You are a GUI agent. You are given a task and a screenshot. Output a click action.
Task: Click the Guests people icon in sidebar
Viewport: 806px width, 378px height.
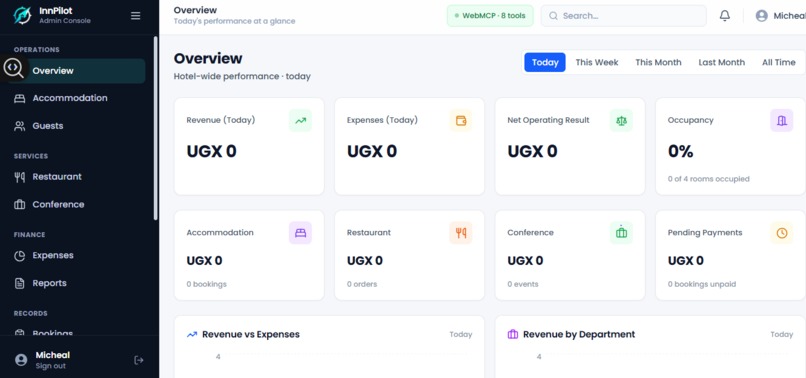20,126
